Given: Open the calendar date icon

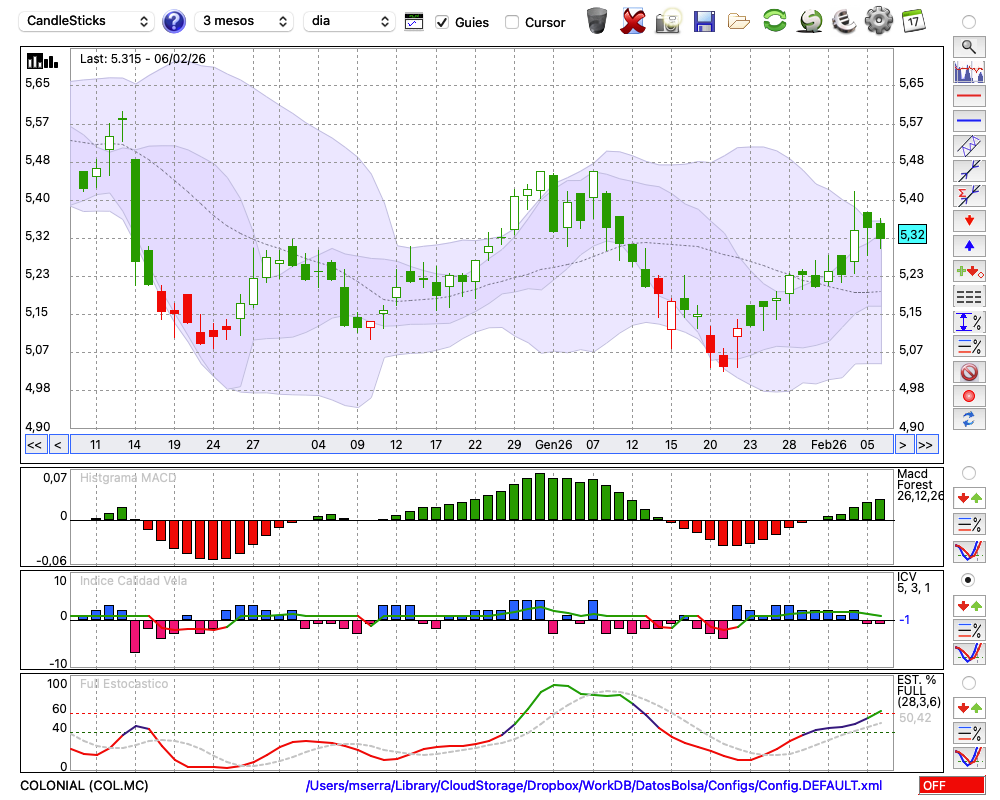Looking at the screenshot, I should [x=913, y=20].
